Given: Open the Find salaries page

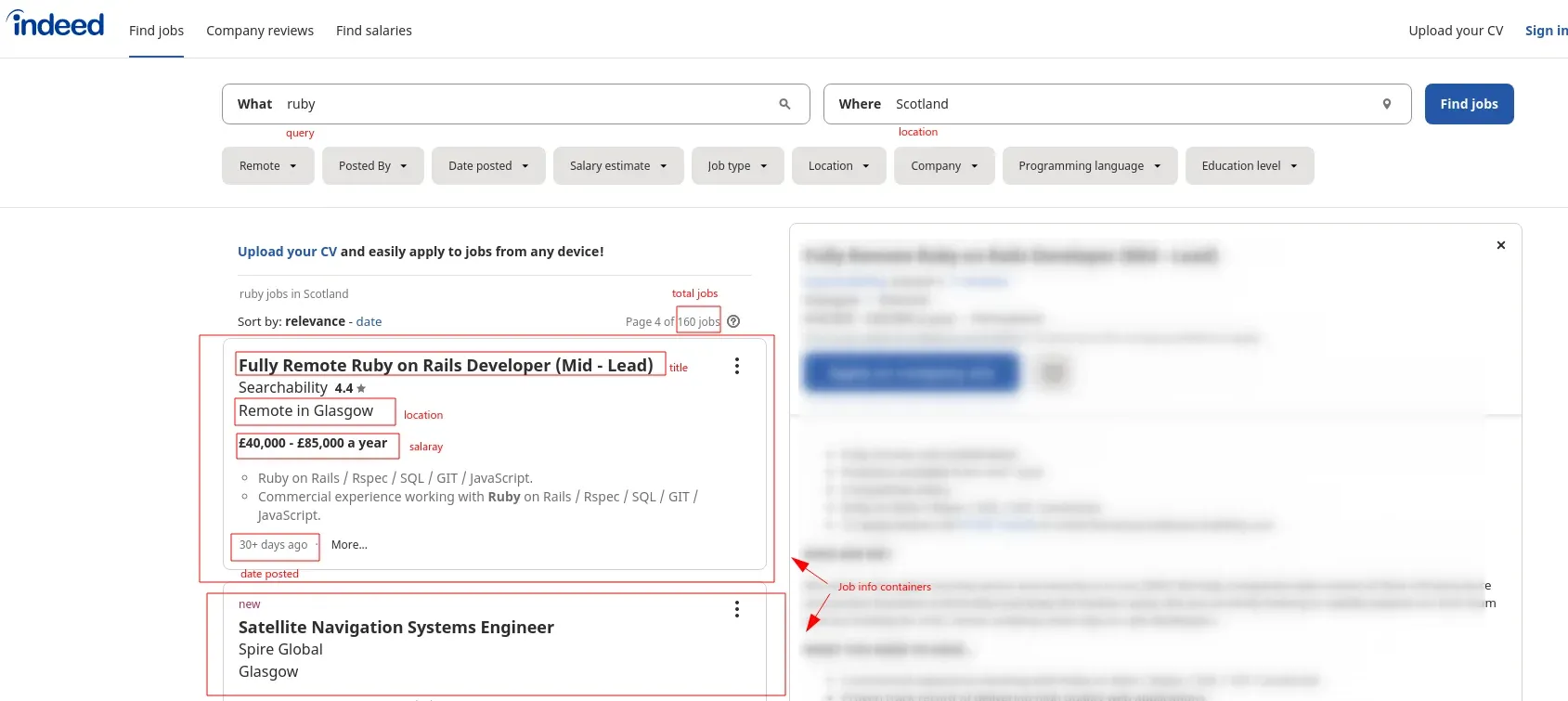Looking at the screenshot, I should pyautogui.click(x=374, y=31).
